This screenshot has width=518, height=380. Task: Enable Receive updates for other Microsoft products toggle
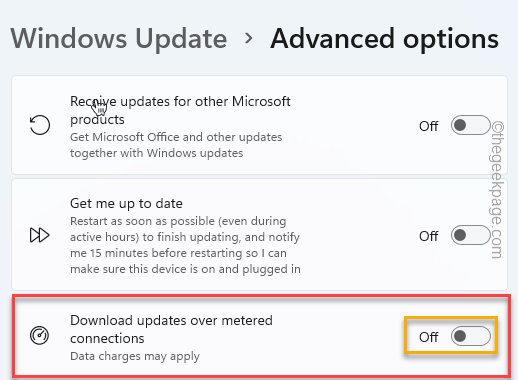coord(470,125)
